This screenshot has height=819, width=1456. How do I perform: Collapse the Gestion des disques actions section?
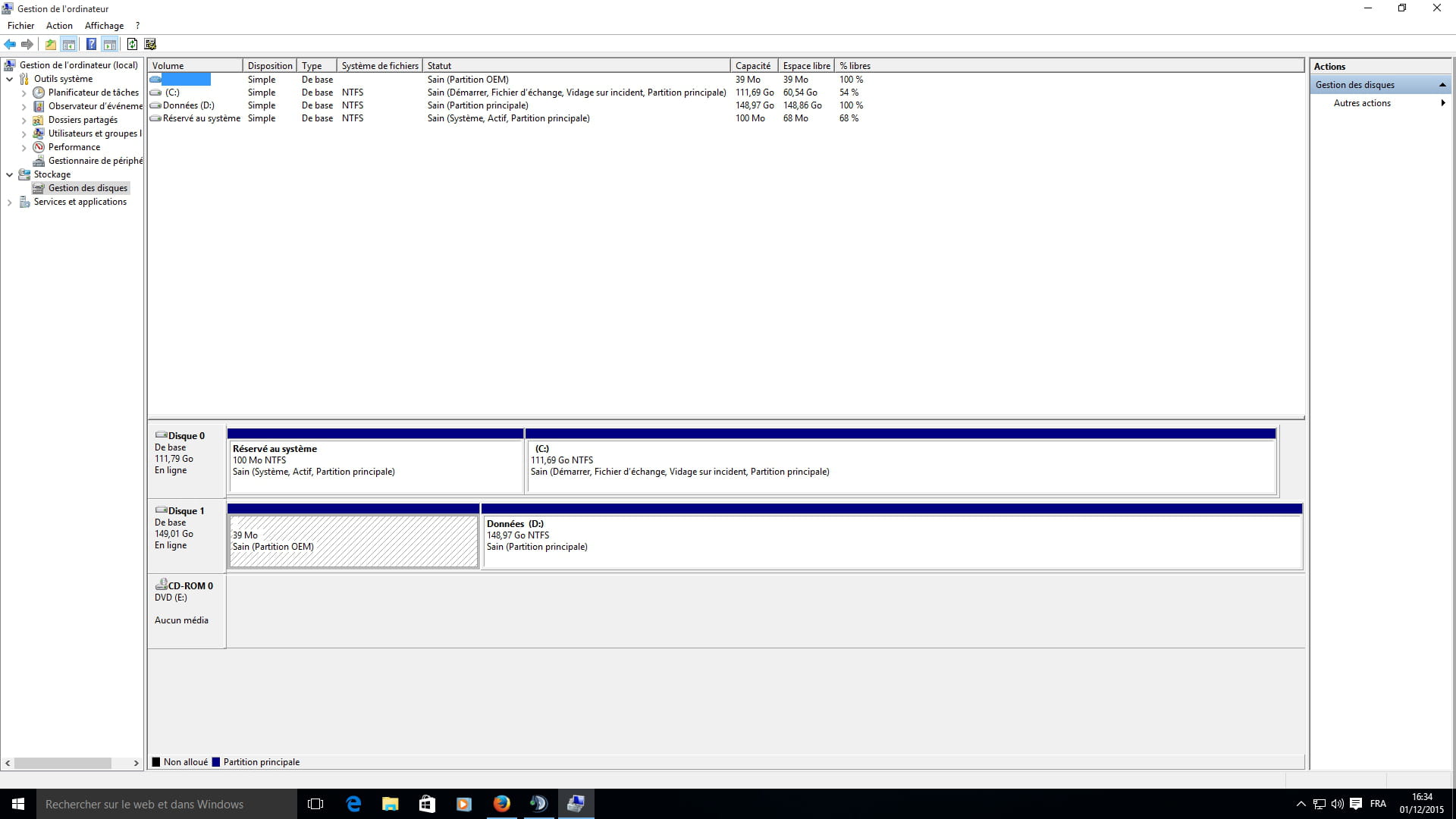point(1442,85)
